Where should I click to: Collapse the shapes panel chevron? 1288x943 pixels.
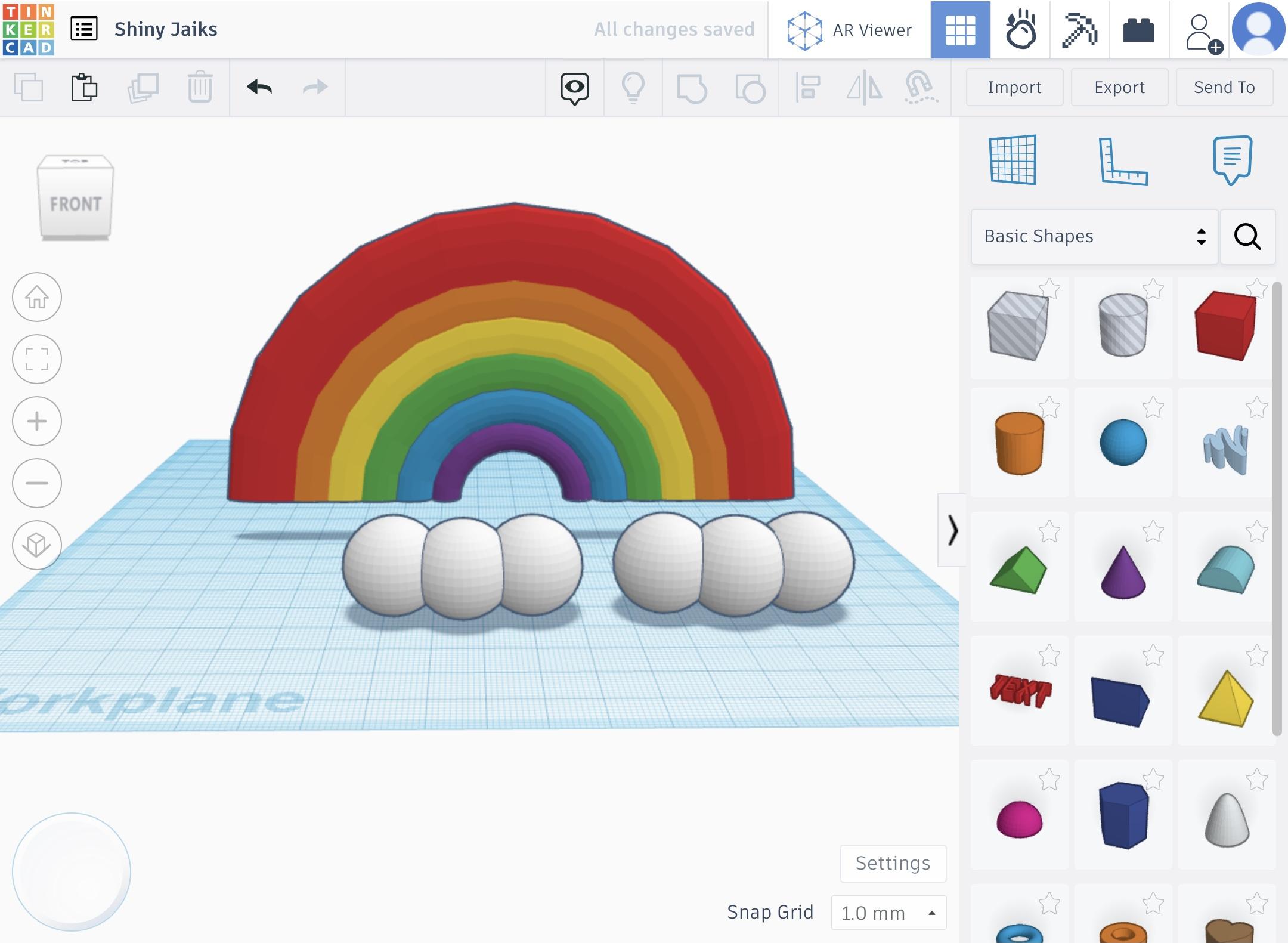coord(952,530)
